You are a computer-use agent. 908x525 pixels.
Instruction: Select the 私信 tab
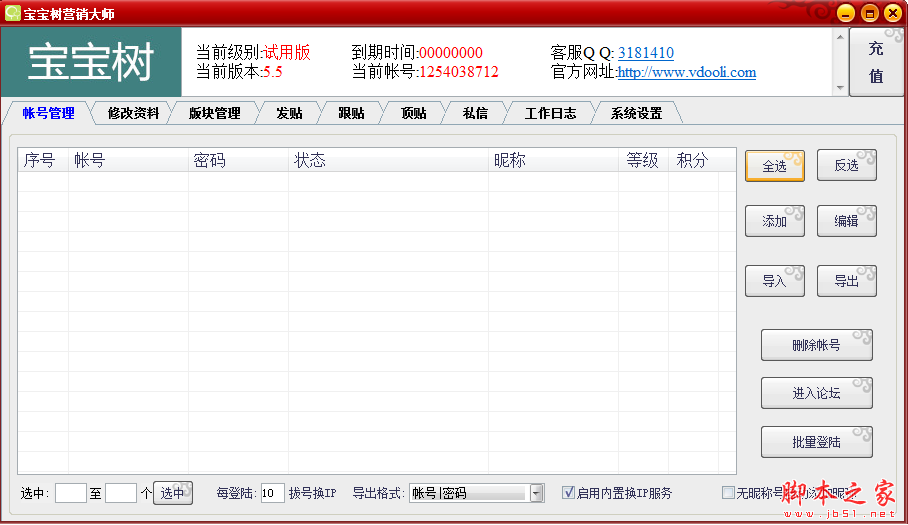pyautogui.click(x=475, y=113)
